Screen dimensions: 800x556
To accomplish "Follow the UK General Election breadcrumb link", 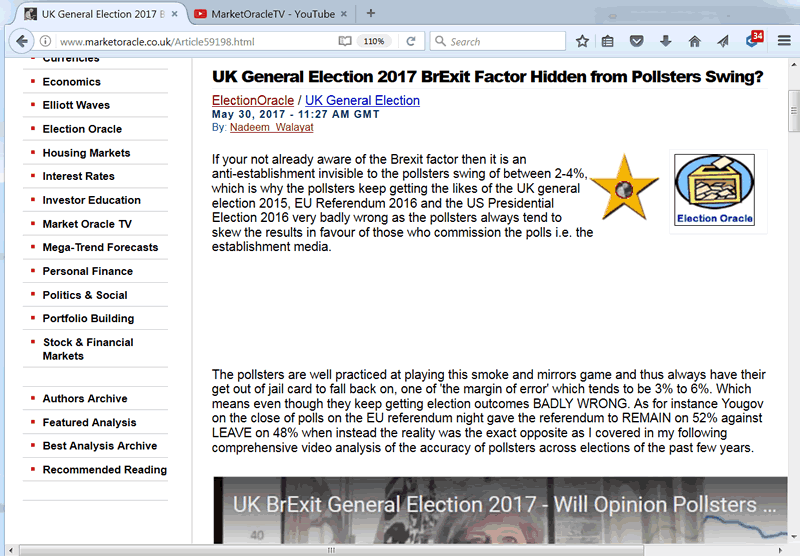I will pos(362,100).
